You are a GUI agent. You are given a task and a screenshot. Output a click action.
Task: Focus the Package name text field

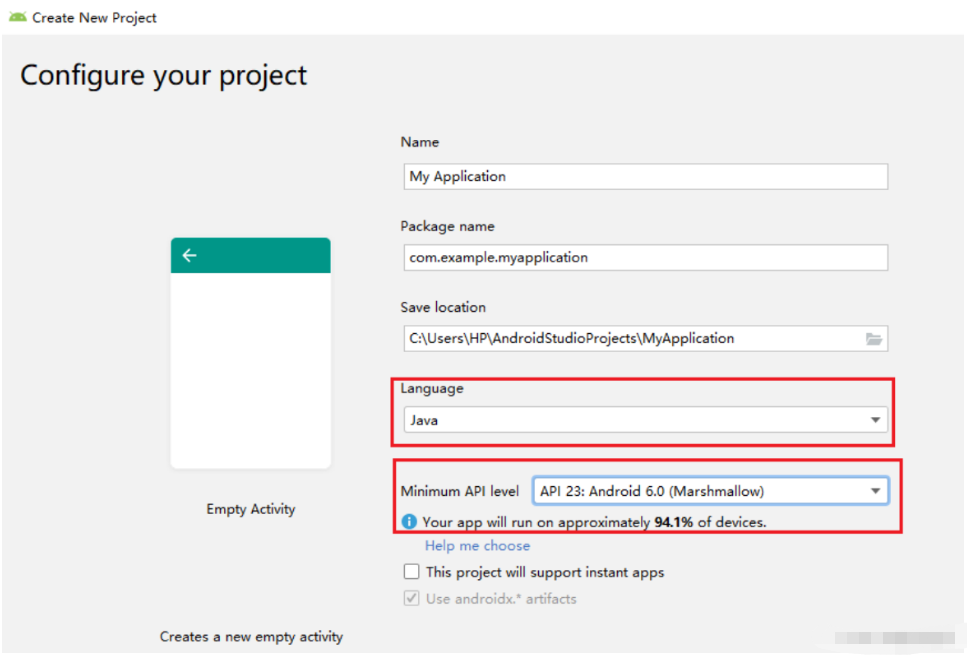645,258
